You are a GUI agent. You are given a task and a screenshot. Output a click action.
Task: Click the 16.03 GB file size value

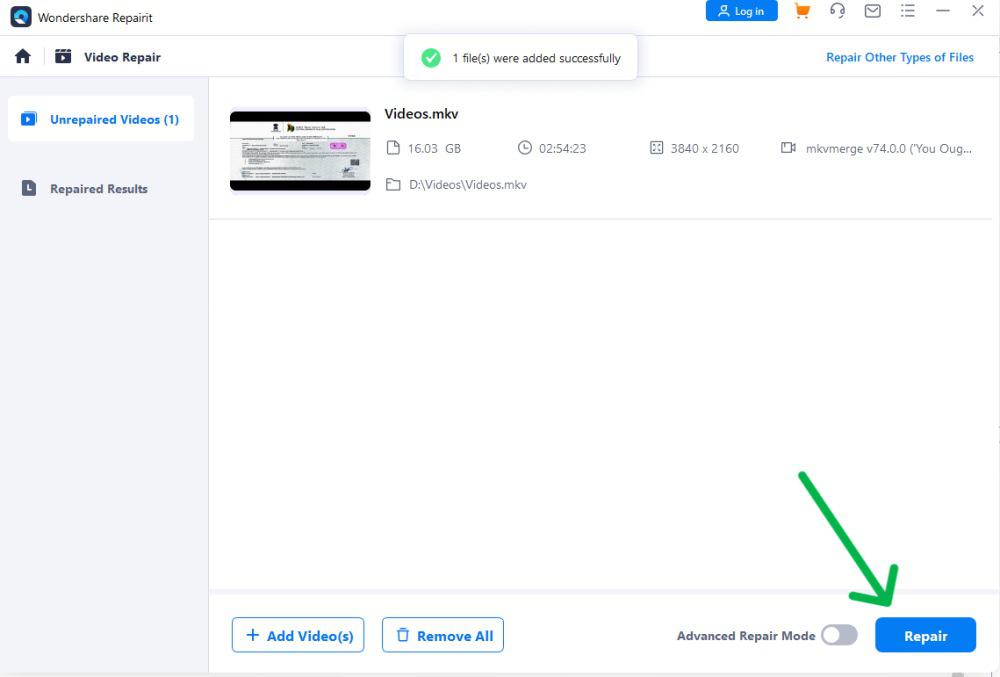point(434,149)
